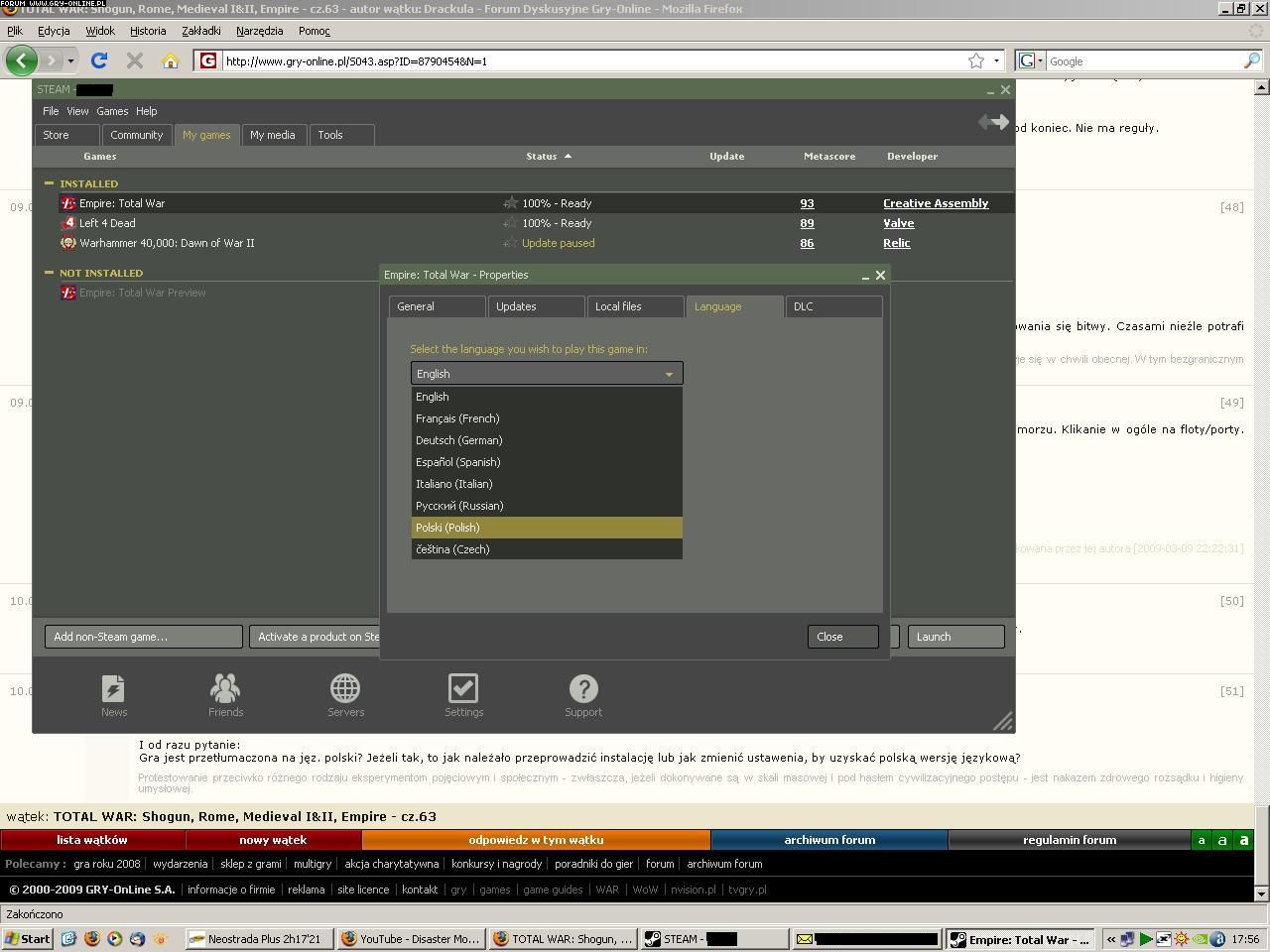Image resolution: width=1270 pixels, height=952 pixels.
Task: Switch to Local files tab
Action: point(635,306)
